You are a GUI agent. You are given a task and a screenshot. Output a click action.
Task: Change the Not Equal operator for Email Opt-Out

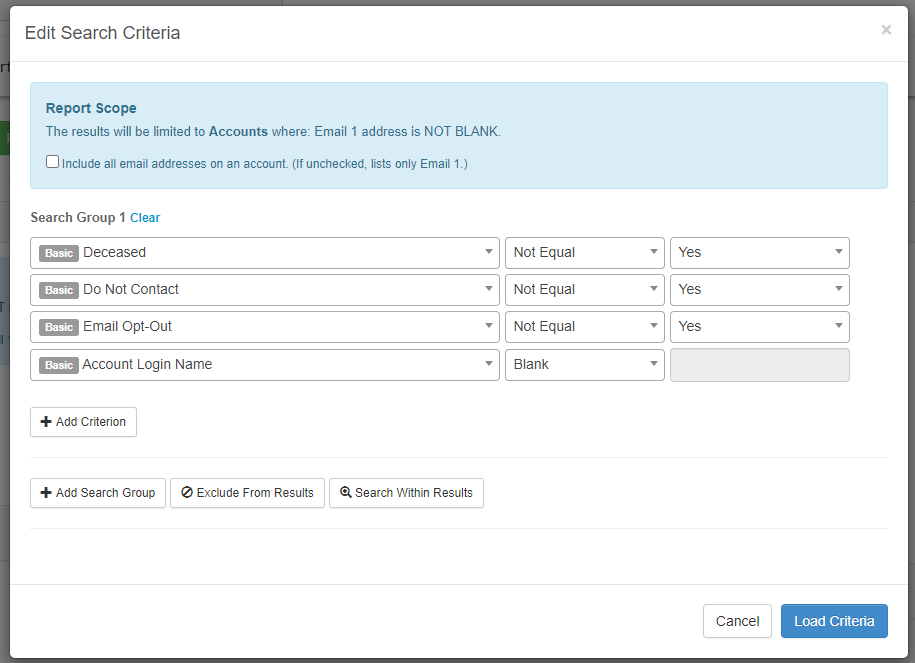[585, 327]
